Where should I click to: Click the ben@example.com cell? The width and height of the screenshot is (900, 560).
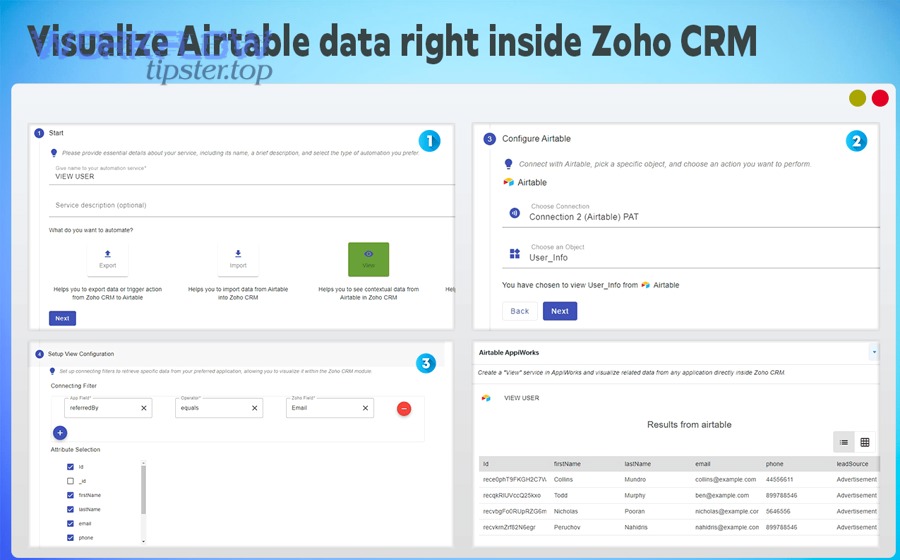(x=722, y=495)
